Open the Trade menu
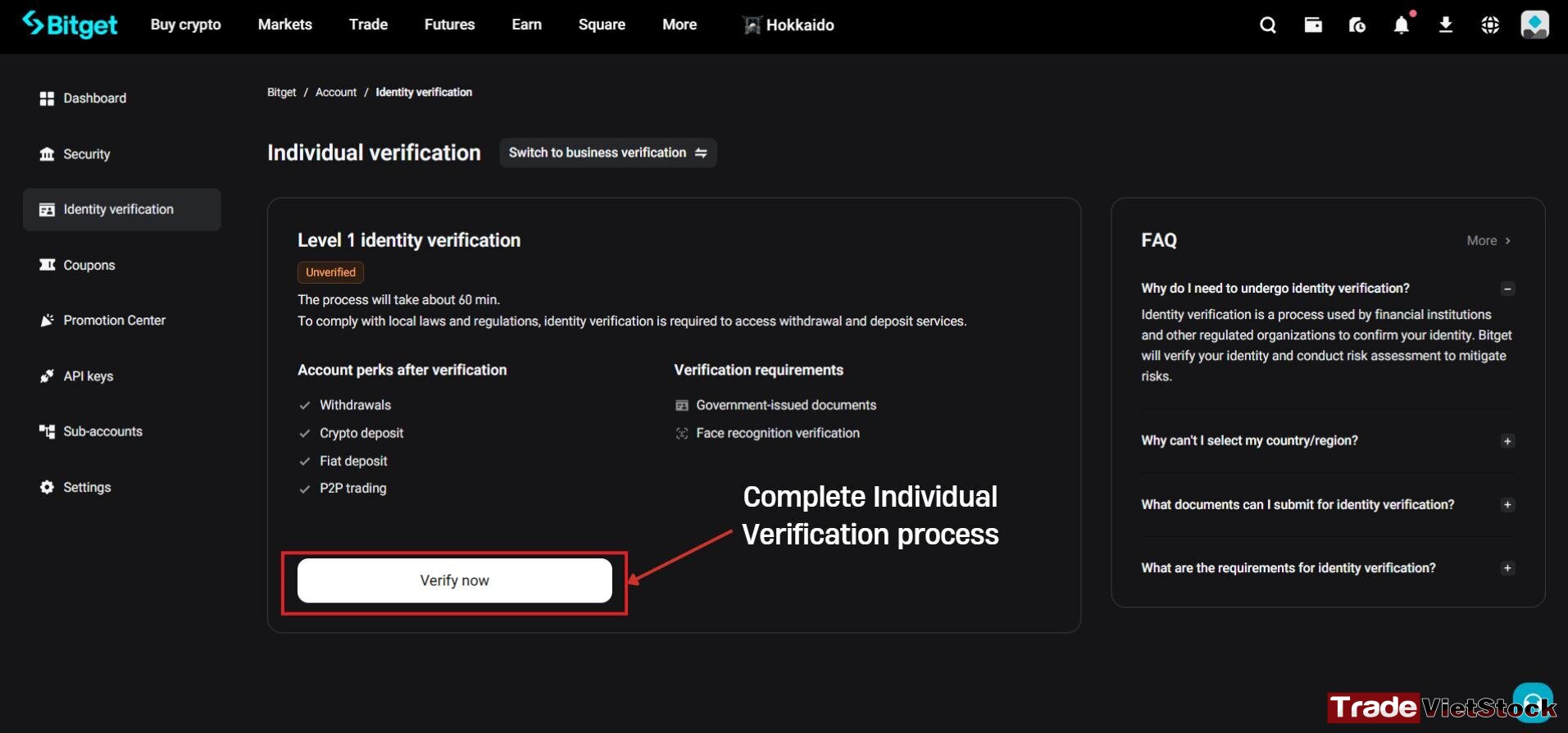 tap(368, 25)
